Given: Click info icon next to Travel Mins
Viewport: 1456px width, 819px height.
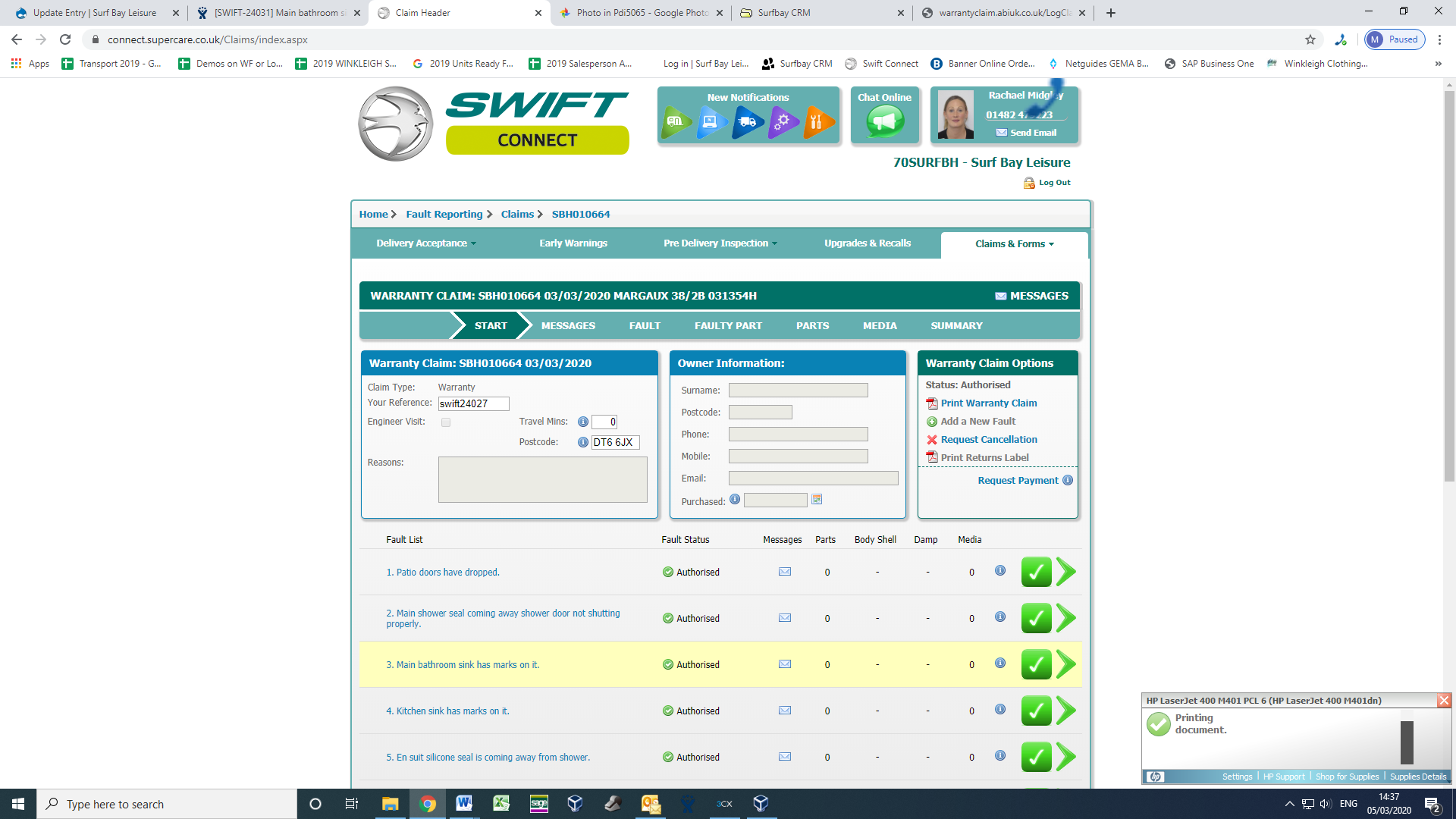Looking at the screenshot, I should (x=582, y=422).
